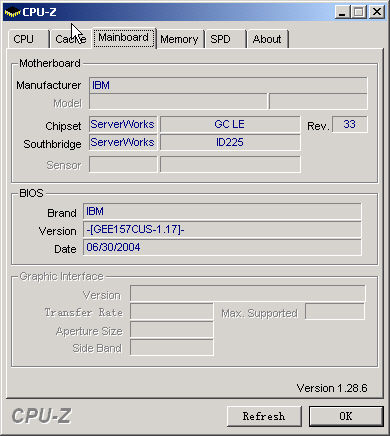Select the Memory tab
Image resolution: width=390 pixels, height=436 pixels.
click(180, 39)
